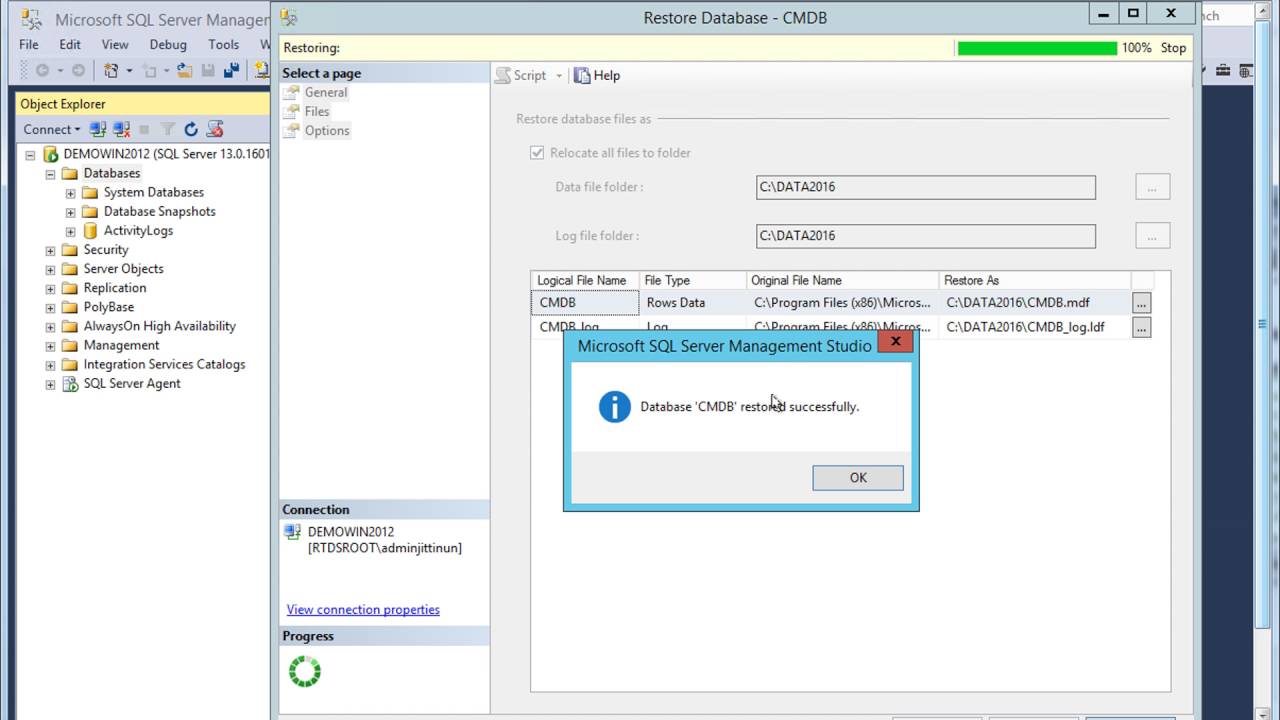Click the Open File toolbar icon
1280x720 pixels.
(185, 70)
